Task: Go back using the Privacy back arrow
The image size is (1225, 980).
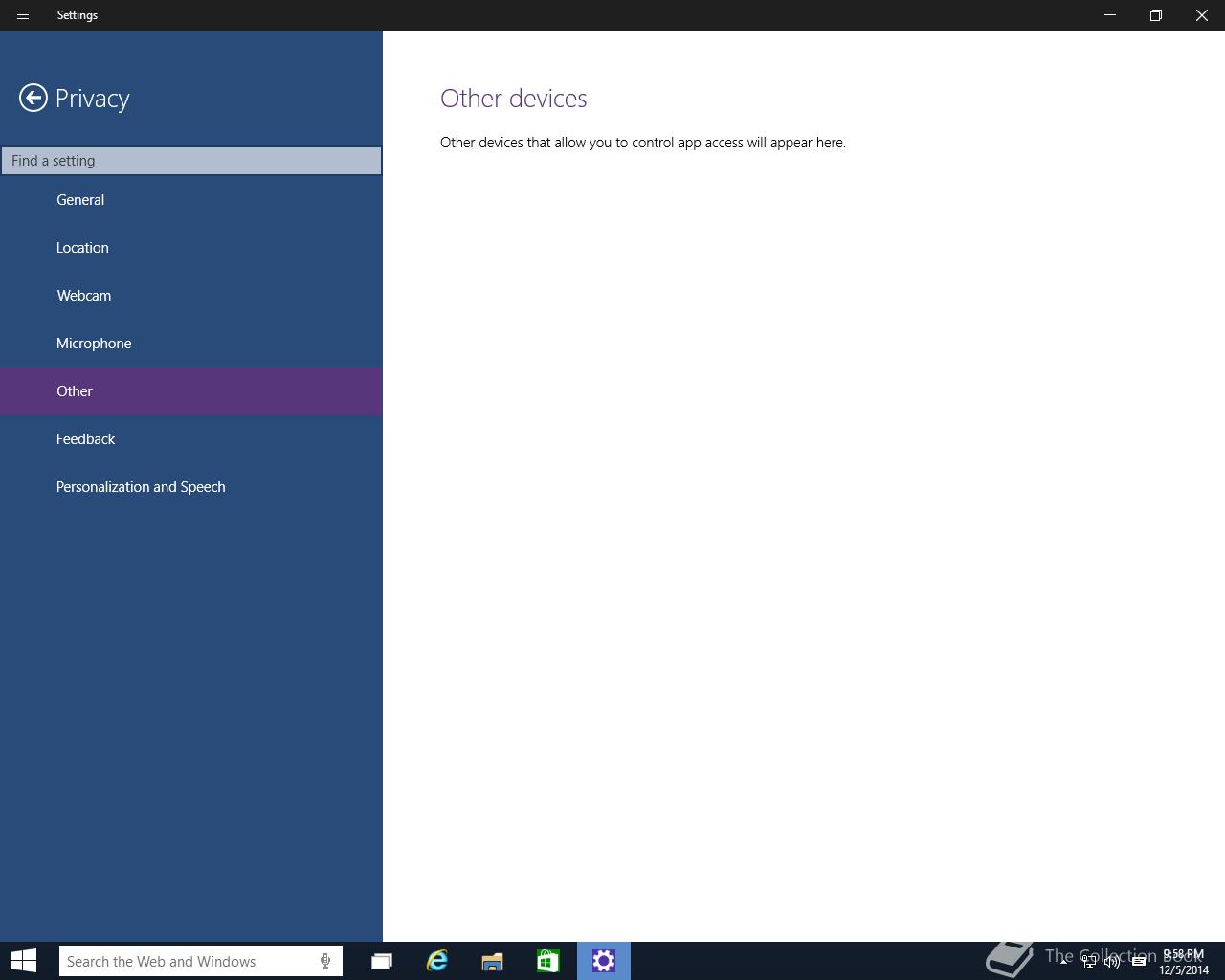Action: (33, 98)
